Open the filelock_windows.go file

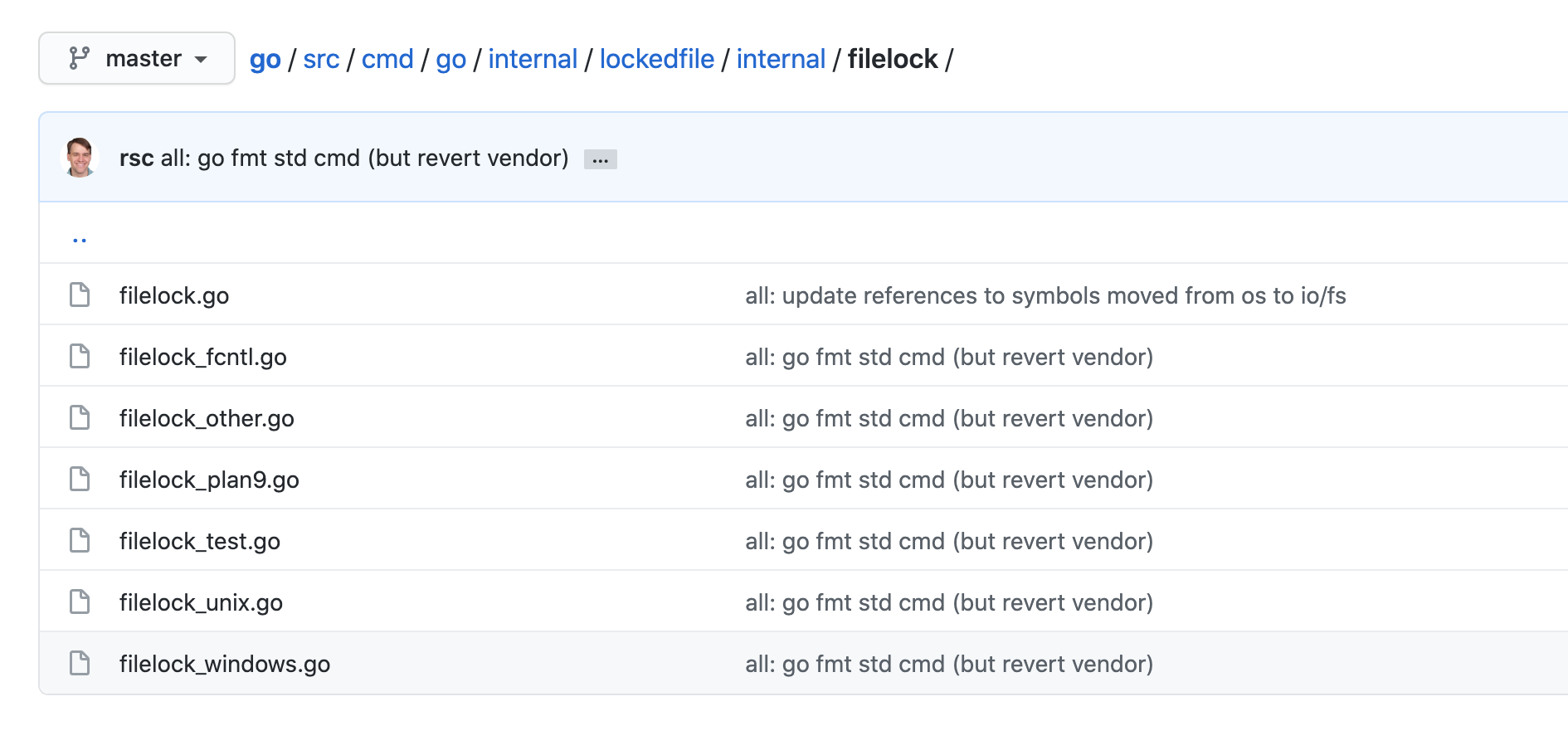click(225, 664)
